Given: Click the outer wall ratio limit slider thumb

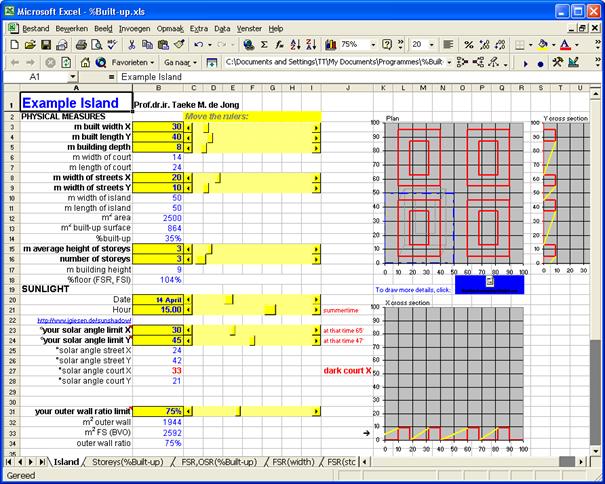Looking at the screenshot, I should point(238,411).
